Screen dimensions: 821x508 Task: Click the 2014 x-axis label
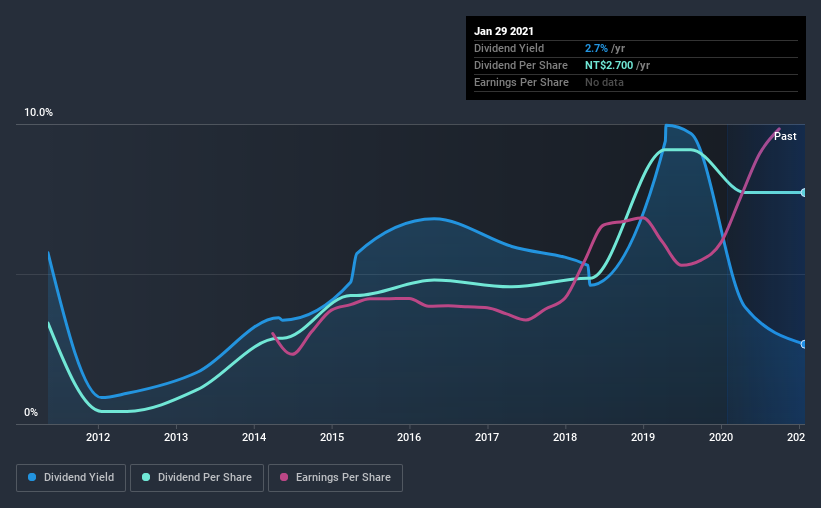(254, 437)
